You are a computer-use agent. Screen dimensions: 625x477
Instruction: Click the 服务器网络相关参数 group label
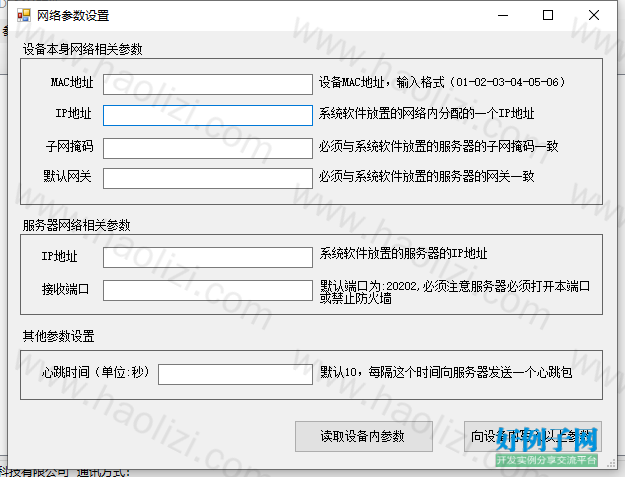click(x=77, y=225)
